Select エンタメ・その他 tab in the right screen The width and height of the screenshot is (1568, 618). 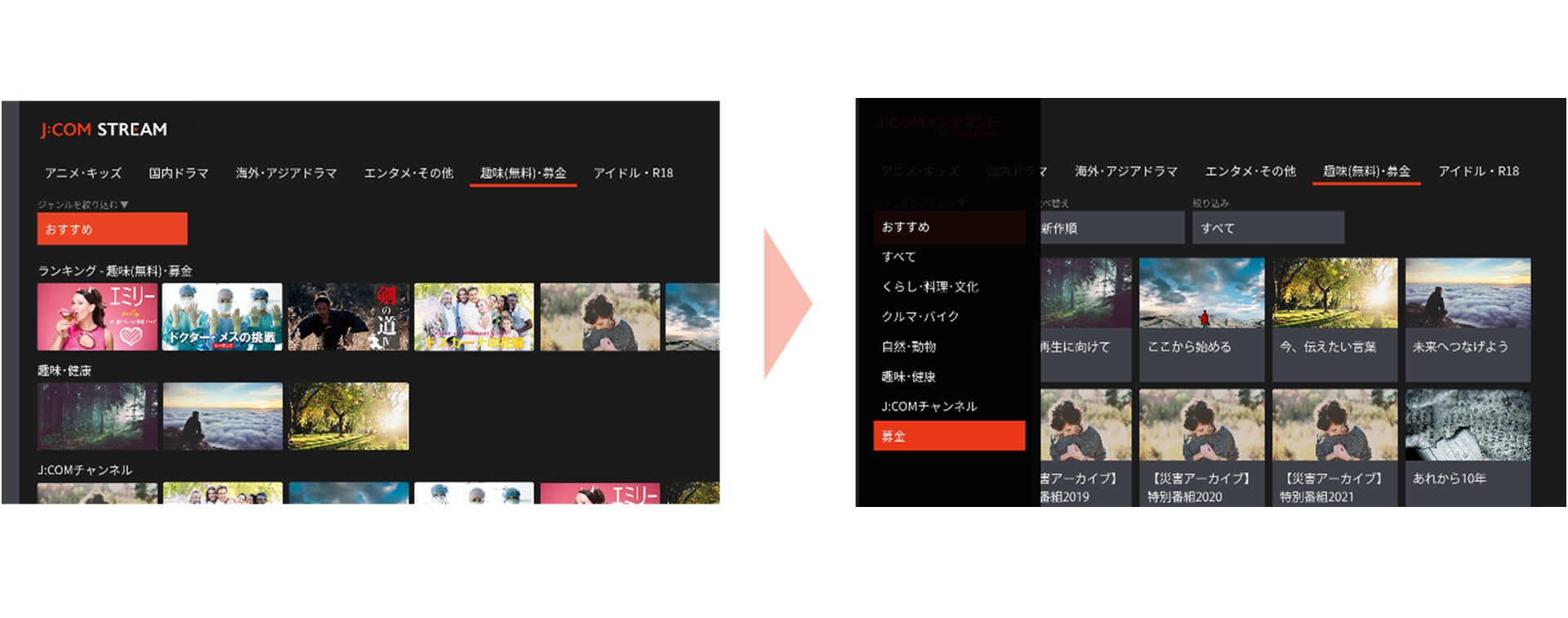pos(1250,171)
